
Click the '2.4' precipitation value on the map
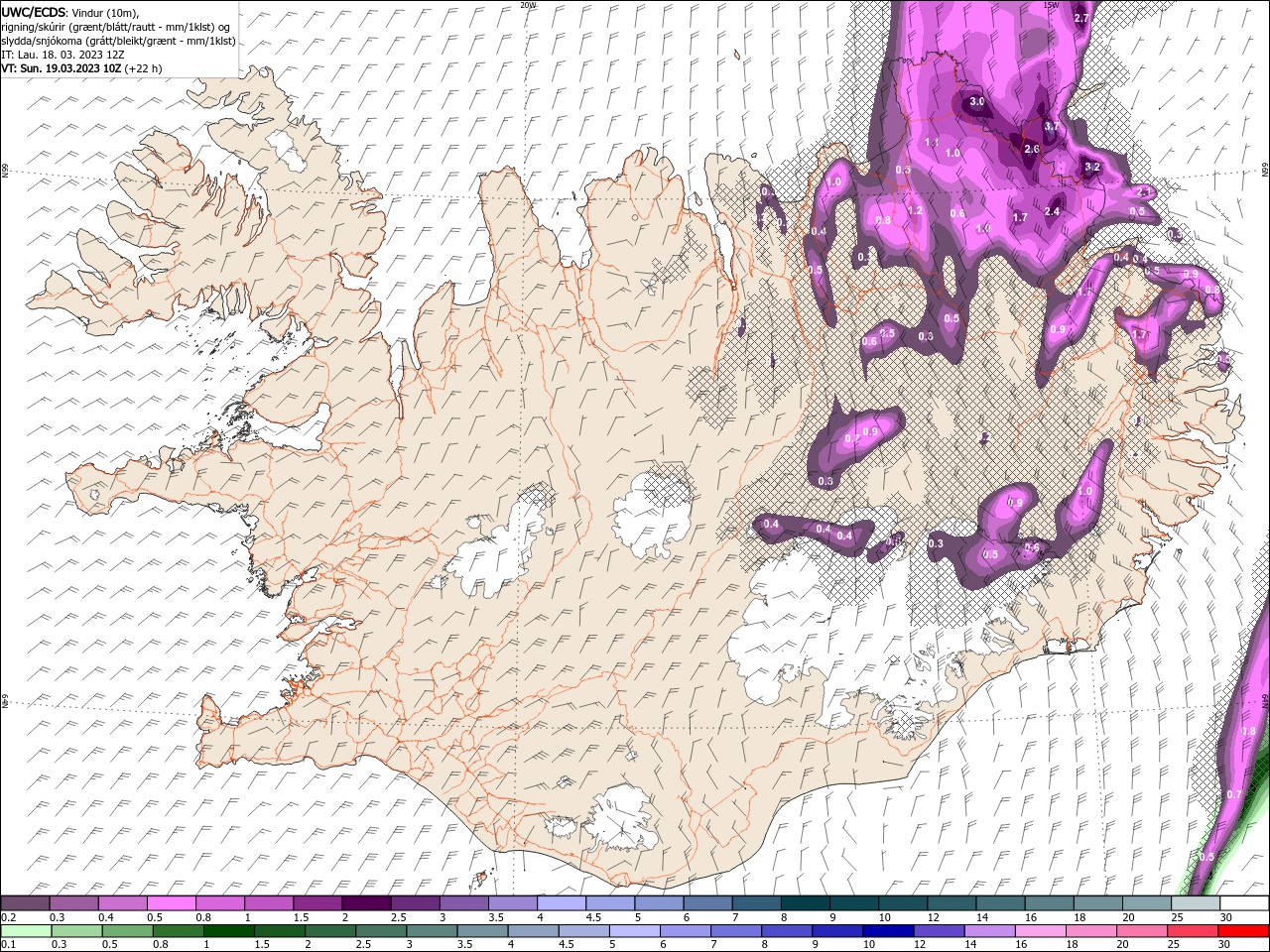pyautogui.click(x=1053, y=211)
